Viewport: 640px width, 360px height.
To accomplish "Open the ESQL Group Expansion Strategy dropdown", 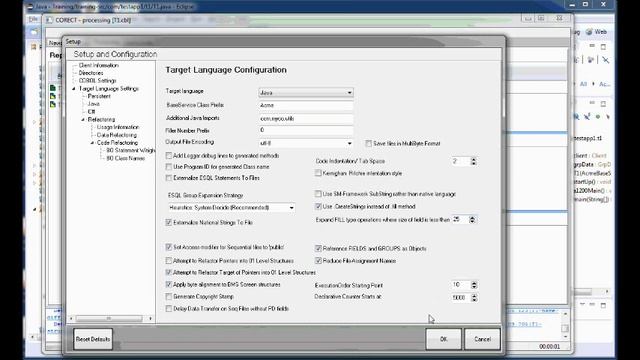I will [x=231, y=208].
